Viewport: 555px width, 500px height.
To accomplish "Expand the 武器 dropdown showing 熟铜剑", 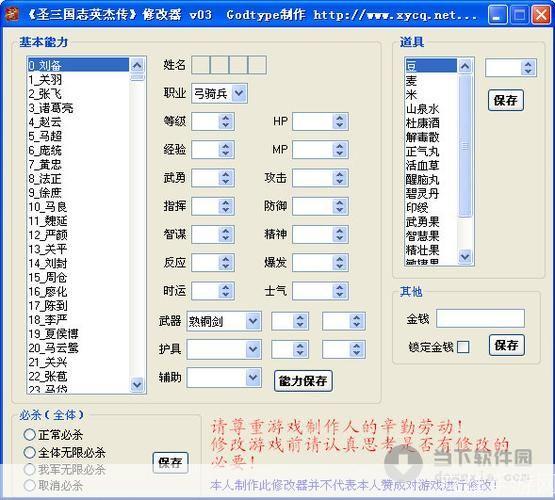I will click(x=224, y=321).
